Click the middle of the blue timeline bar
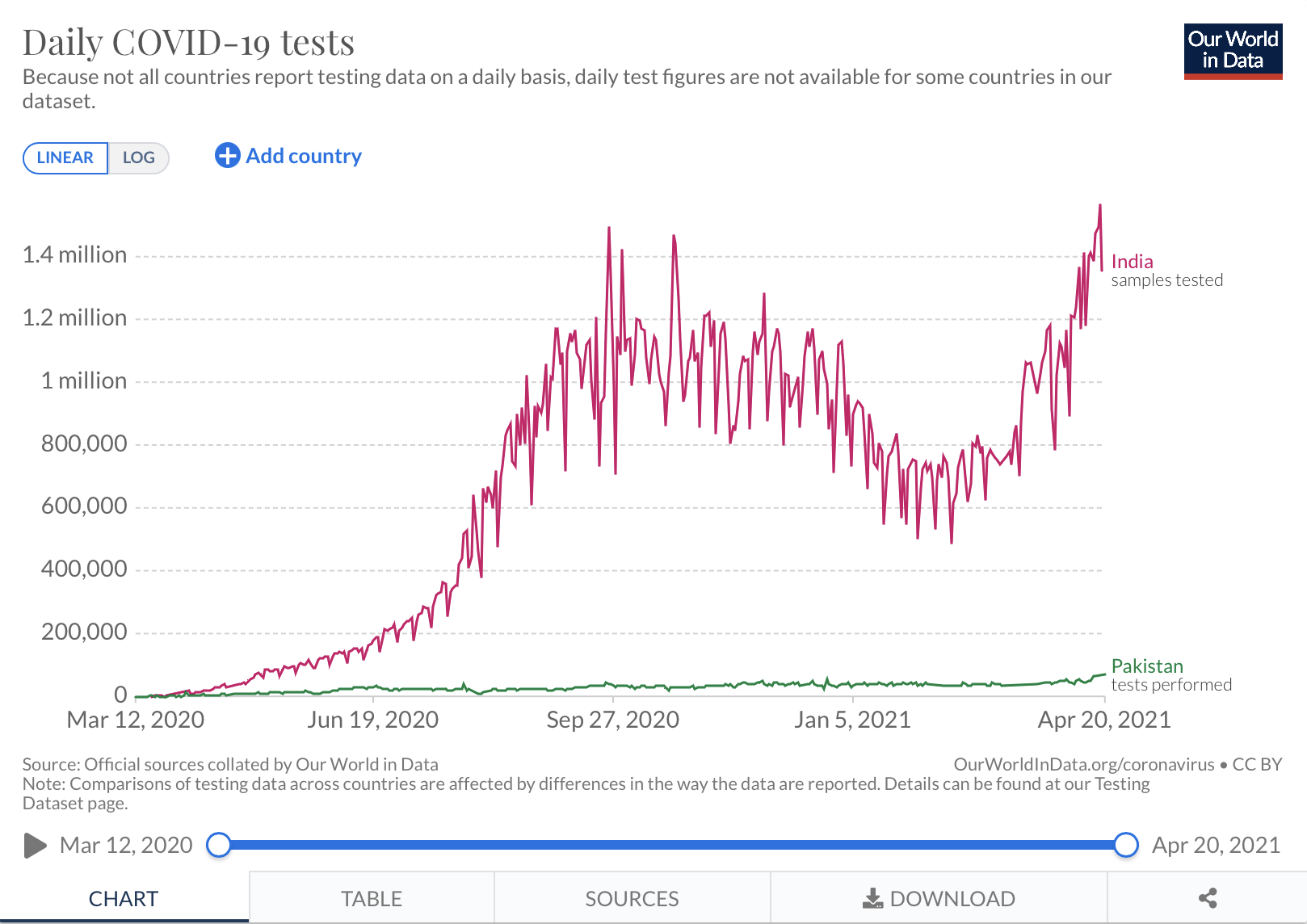 pos(672,845)
